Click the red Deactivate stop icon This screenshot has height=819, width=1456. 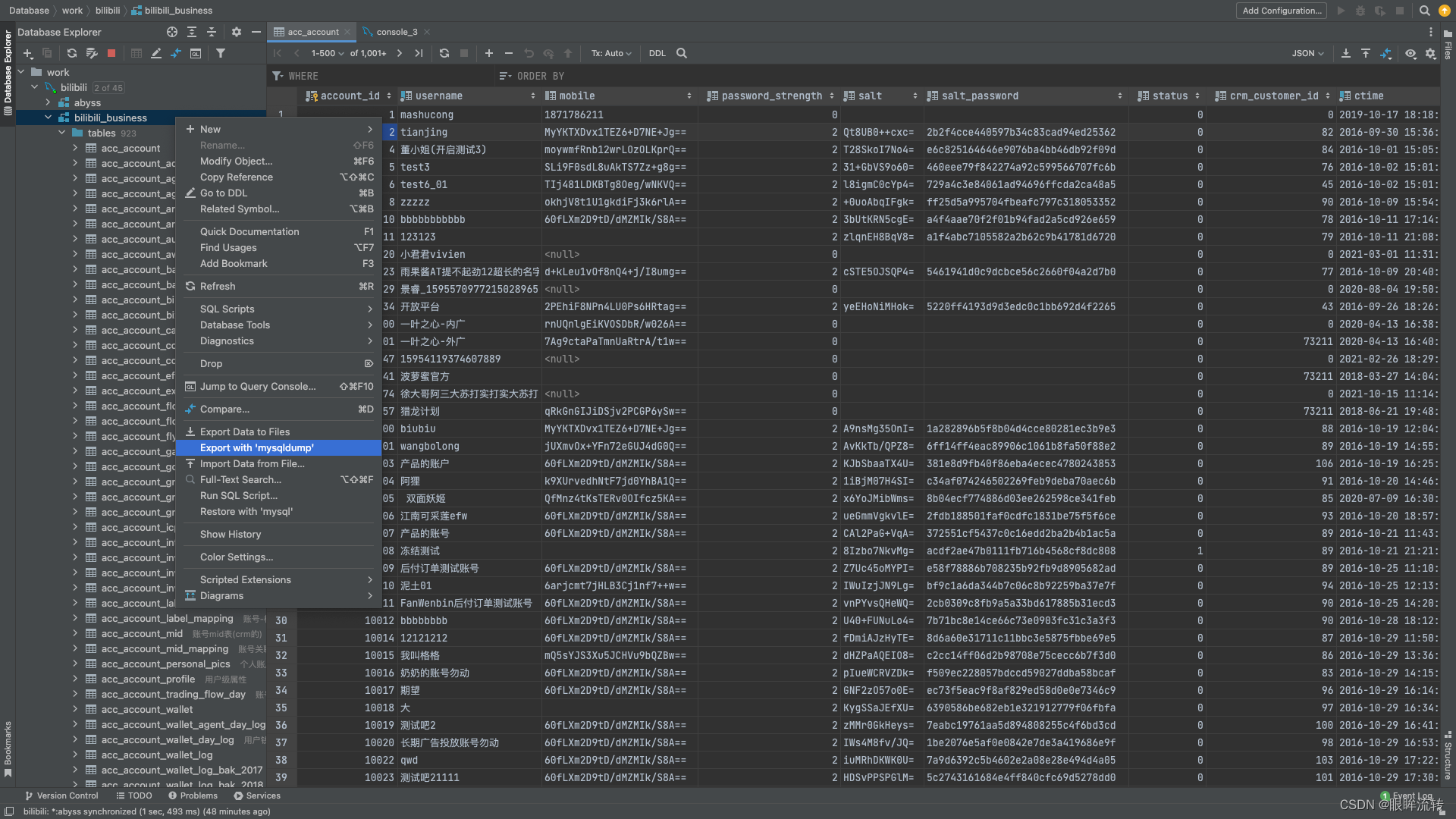[111, 54]
